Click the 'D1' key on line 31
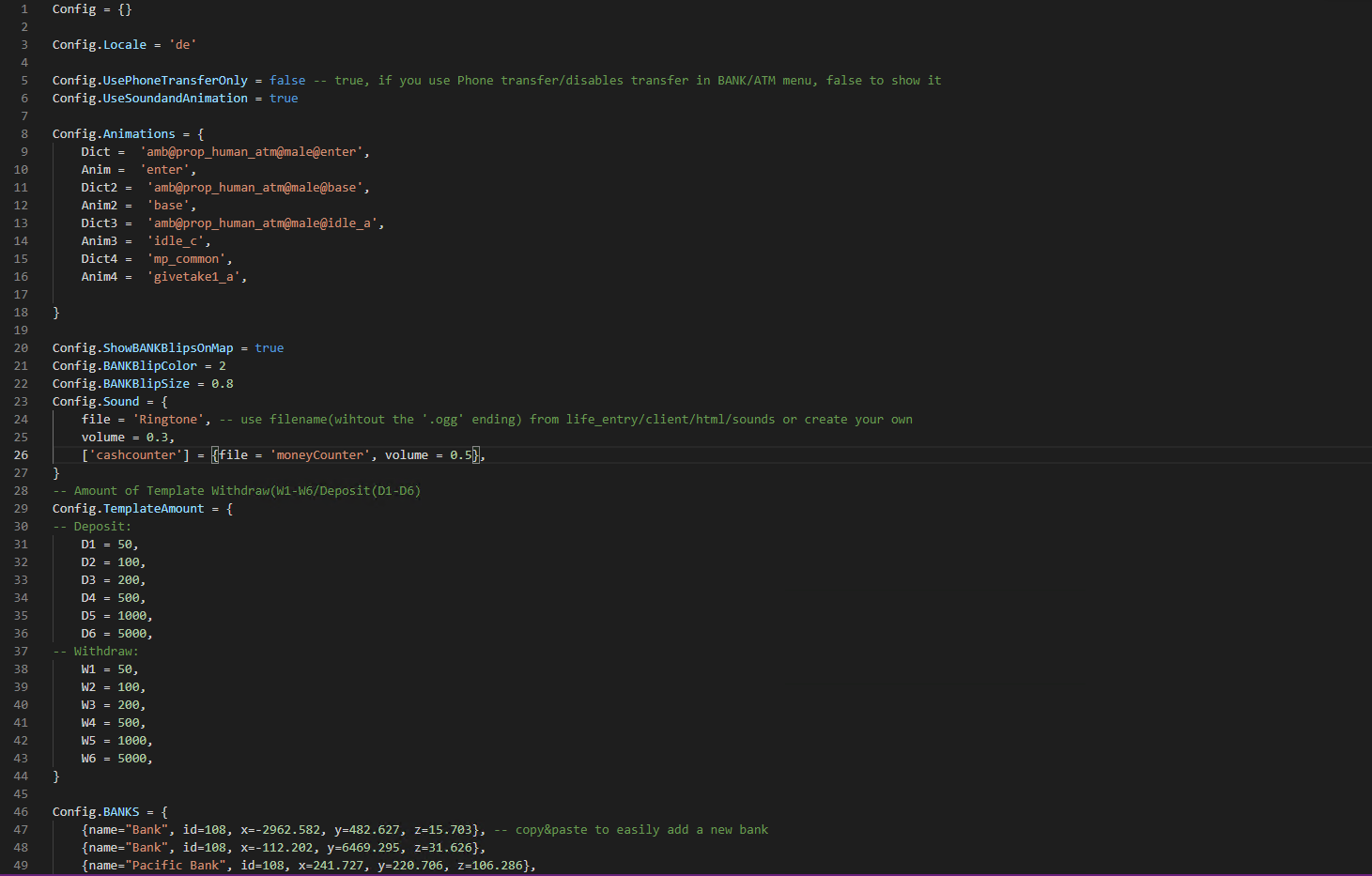Image resolution: width=1372 pixels, height=876 pixels. pos(88,545)
